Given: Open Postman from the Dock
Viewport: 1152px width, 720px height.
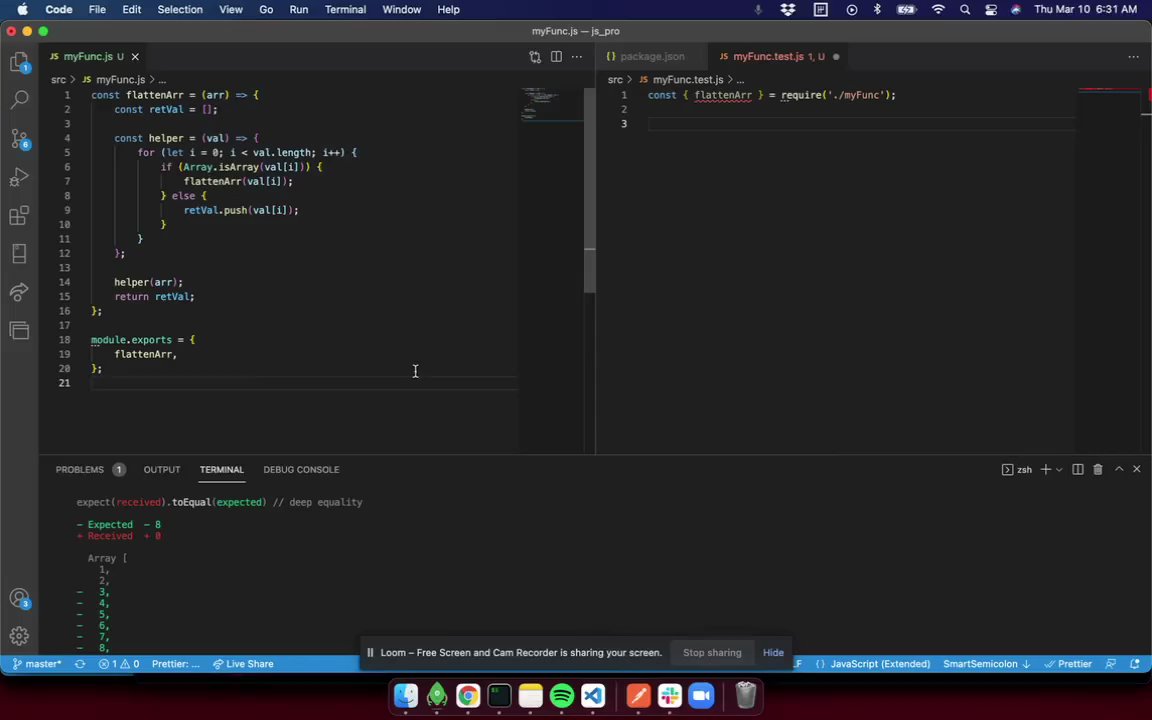Looking at the screenshot, I should tap(638, 695).
